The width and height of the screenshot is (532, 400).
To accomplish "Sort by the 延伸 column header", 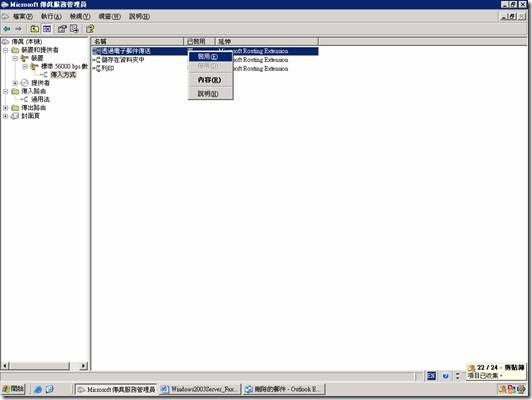I will [x=267, y=41].
